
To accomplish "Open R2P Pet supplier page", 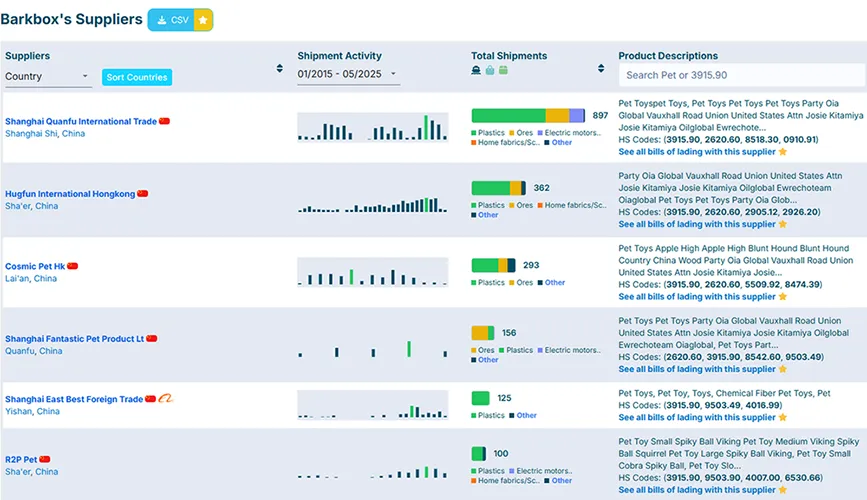I will click(21, 460).
